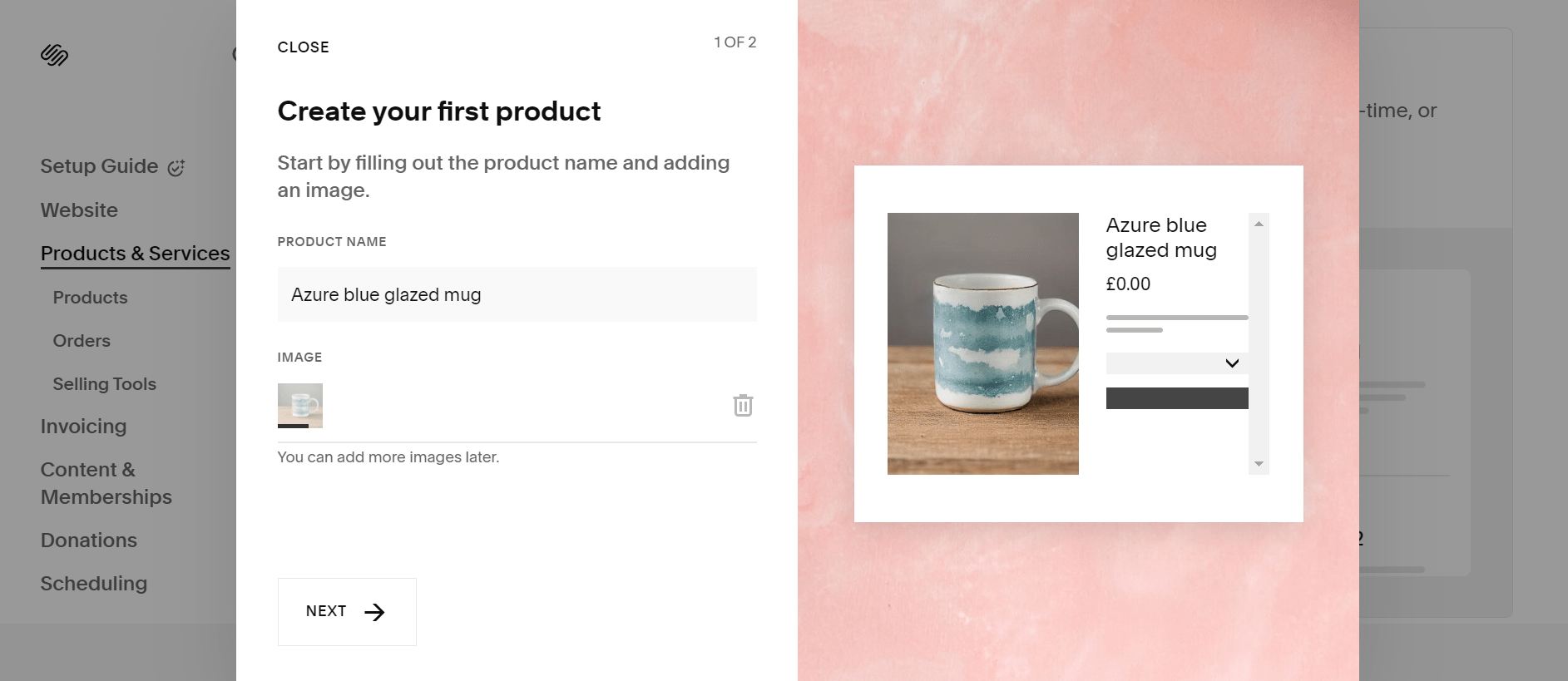Open the Website section in the sidebar
This screenshot has width=1568, height=681.
[79, 210]
